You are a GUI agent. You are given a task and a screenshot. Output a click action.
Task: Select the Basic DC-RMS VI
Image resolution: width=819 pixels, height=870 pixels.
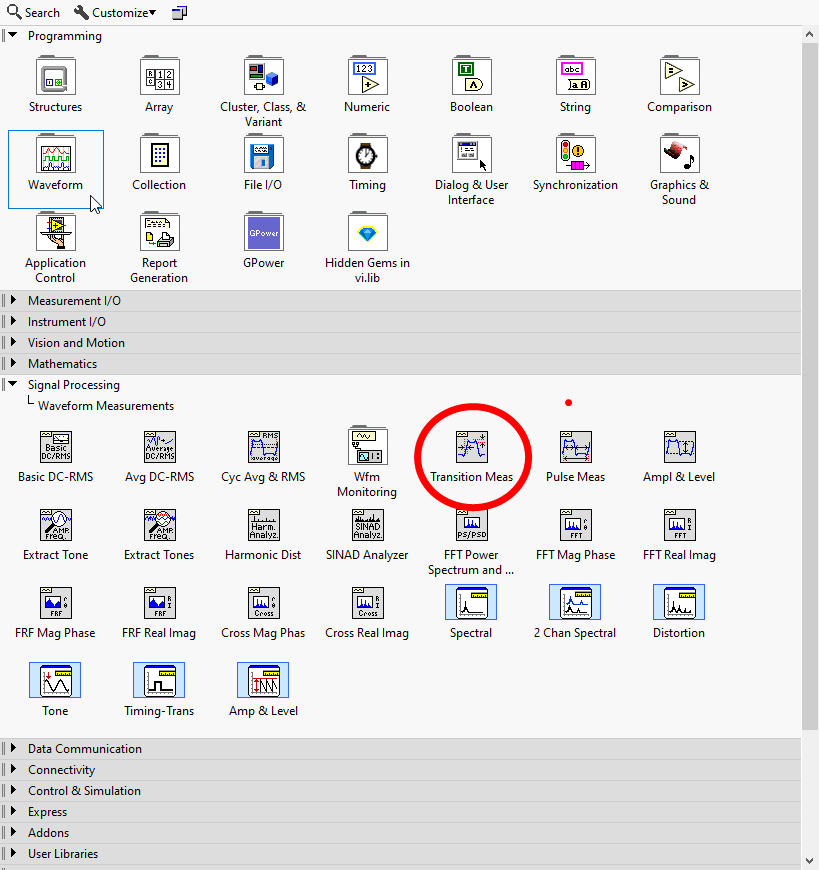tap(55, 449)
